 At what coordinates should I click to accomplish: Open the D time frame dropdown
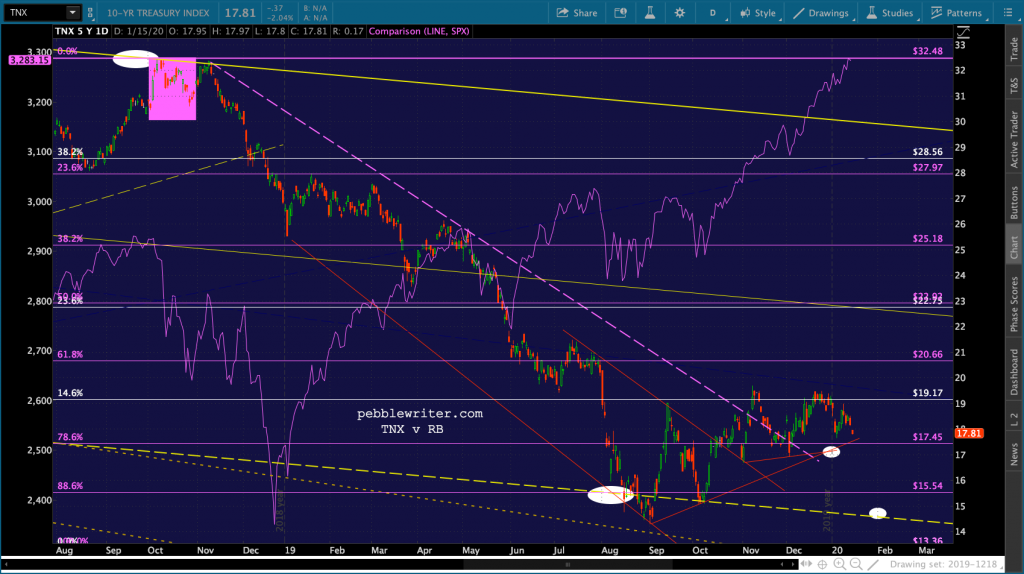point(714,13)
